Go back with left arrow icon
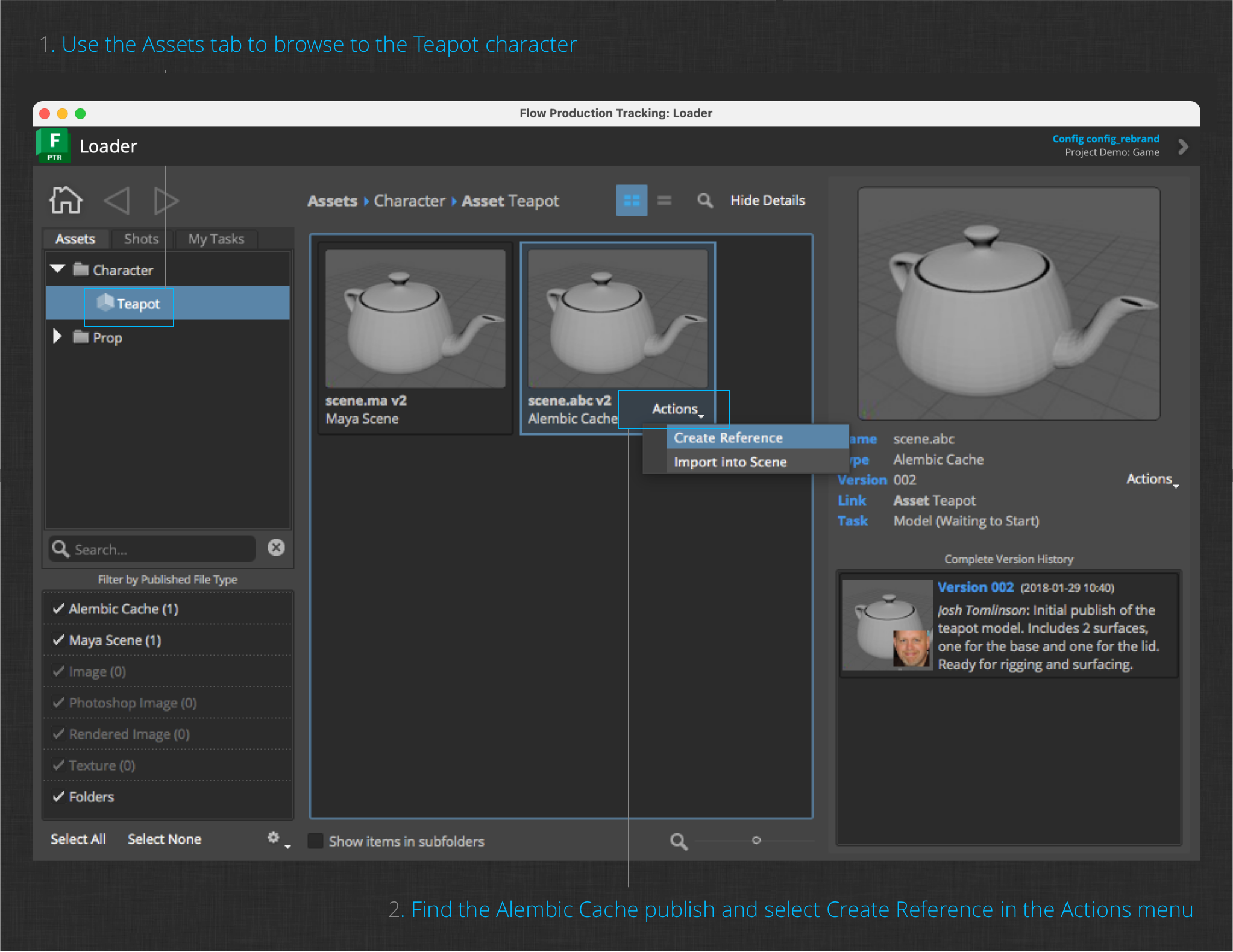 [117, 200]
